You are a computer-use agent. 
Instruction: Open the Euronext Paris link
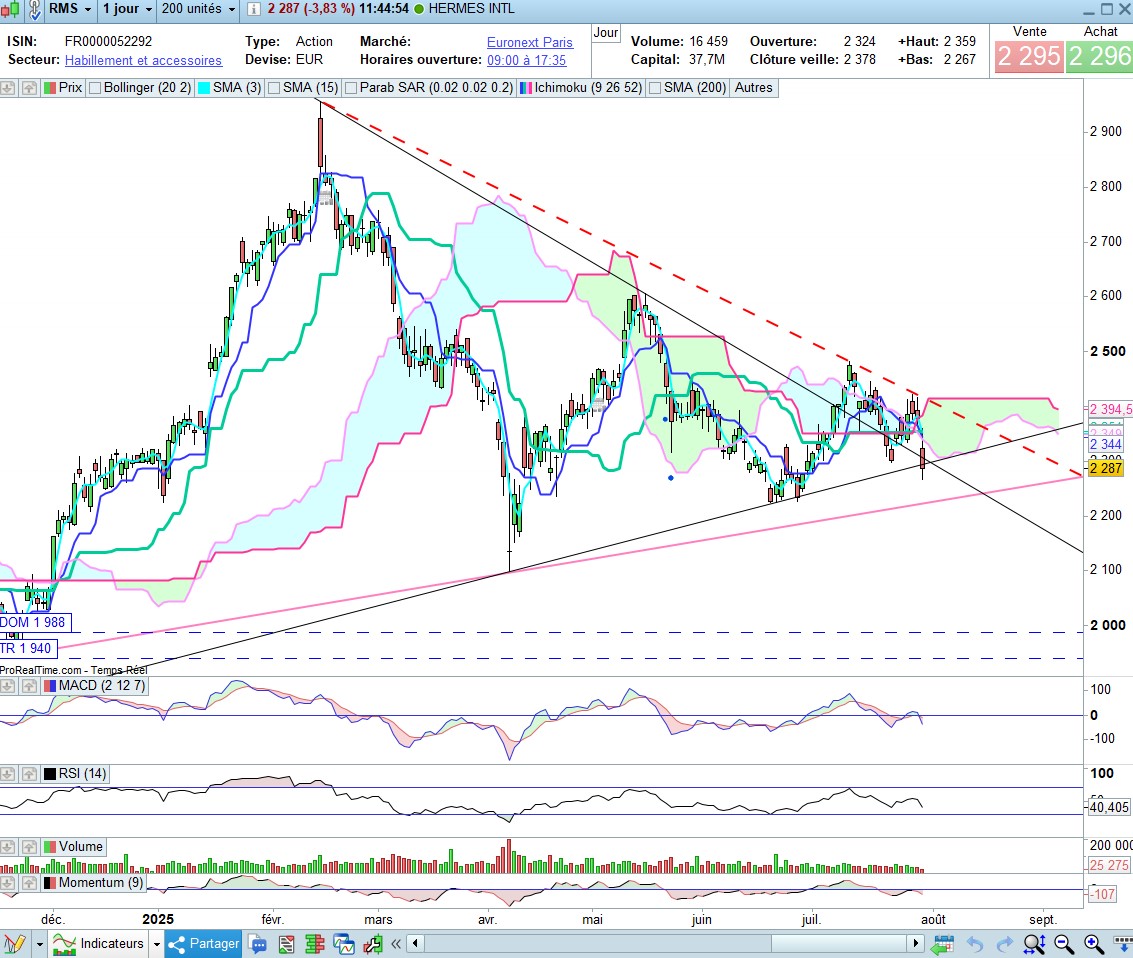coord(529,42)
